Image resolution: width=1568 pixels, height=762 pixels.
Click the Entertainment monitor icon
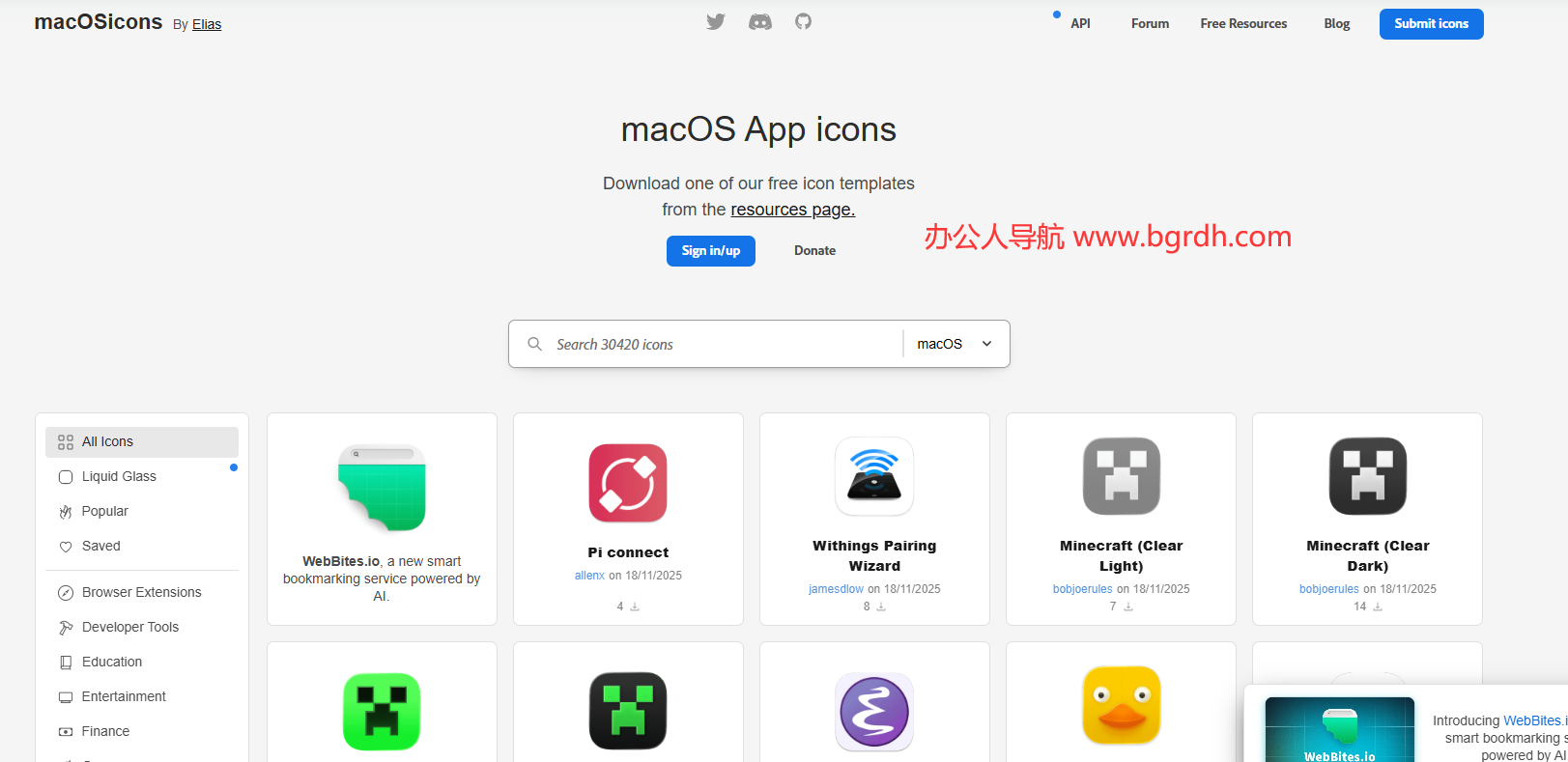(x=66, y=697)
